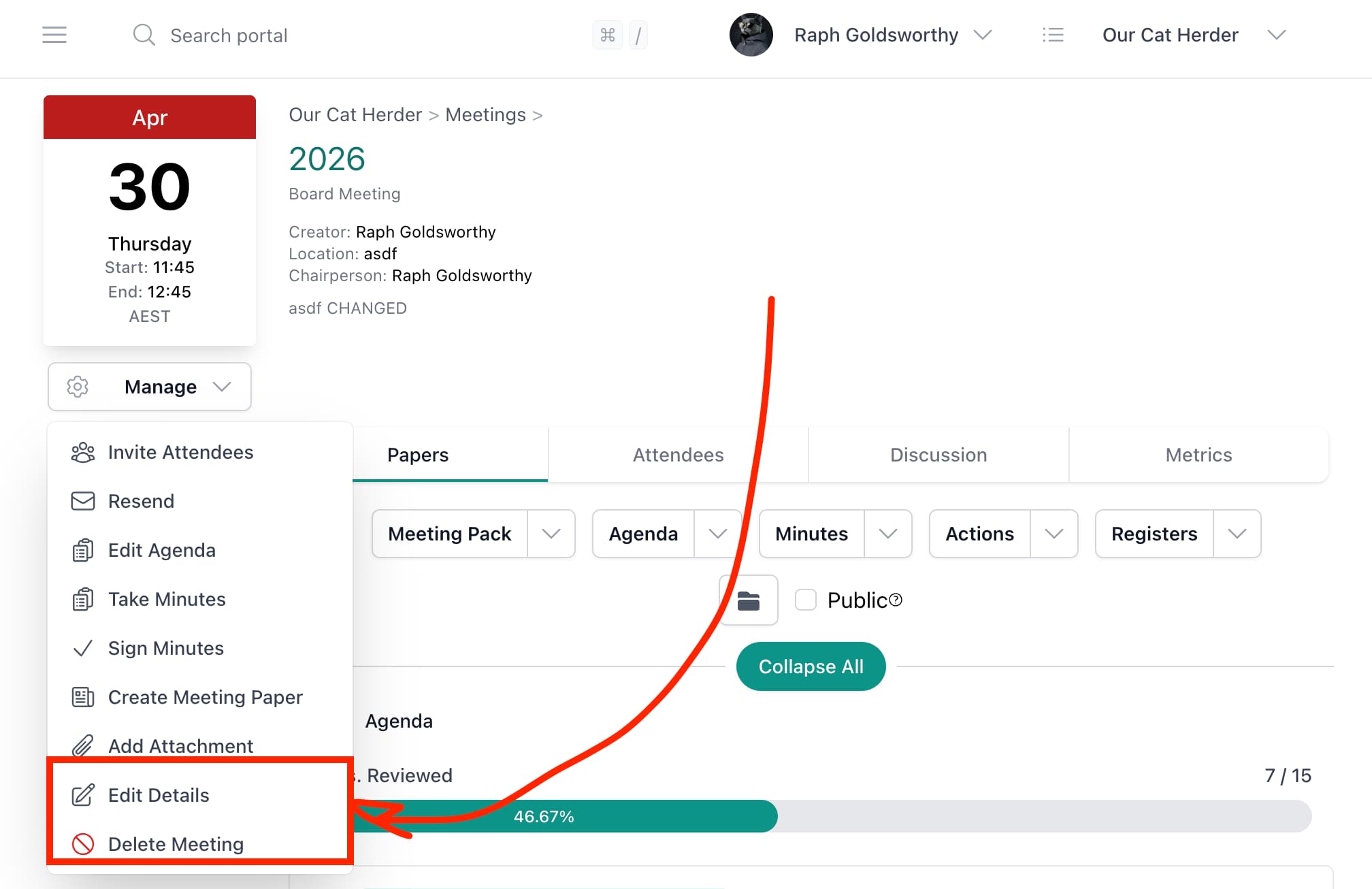Open the Meetings breadcrumb link

coord(485,114)
